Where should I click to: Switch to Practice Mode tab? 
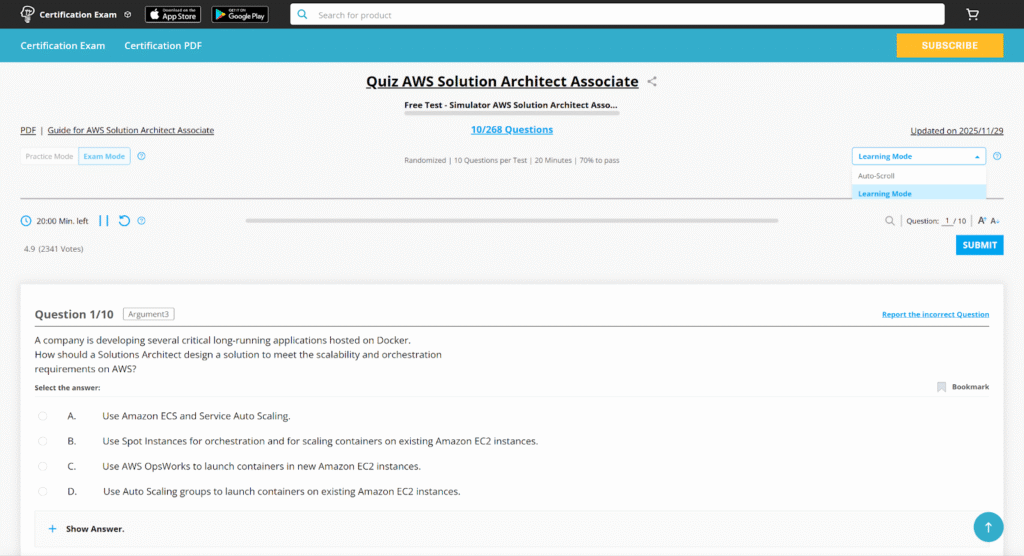click(x=49, y=156)
